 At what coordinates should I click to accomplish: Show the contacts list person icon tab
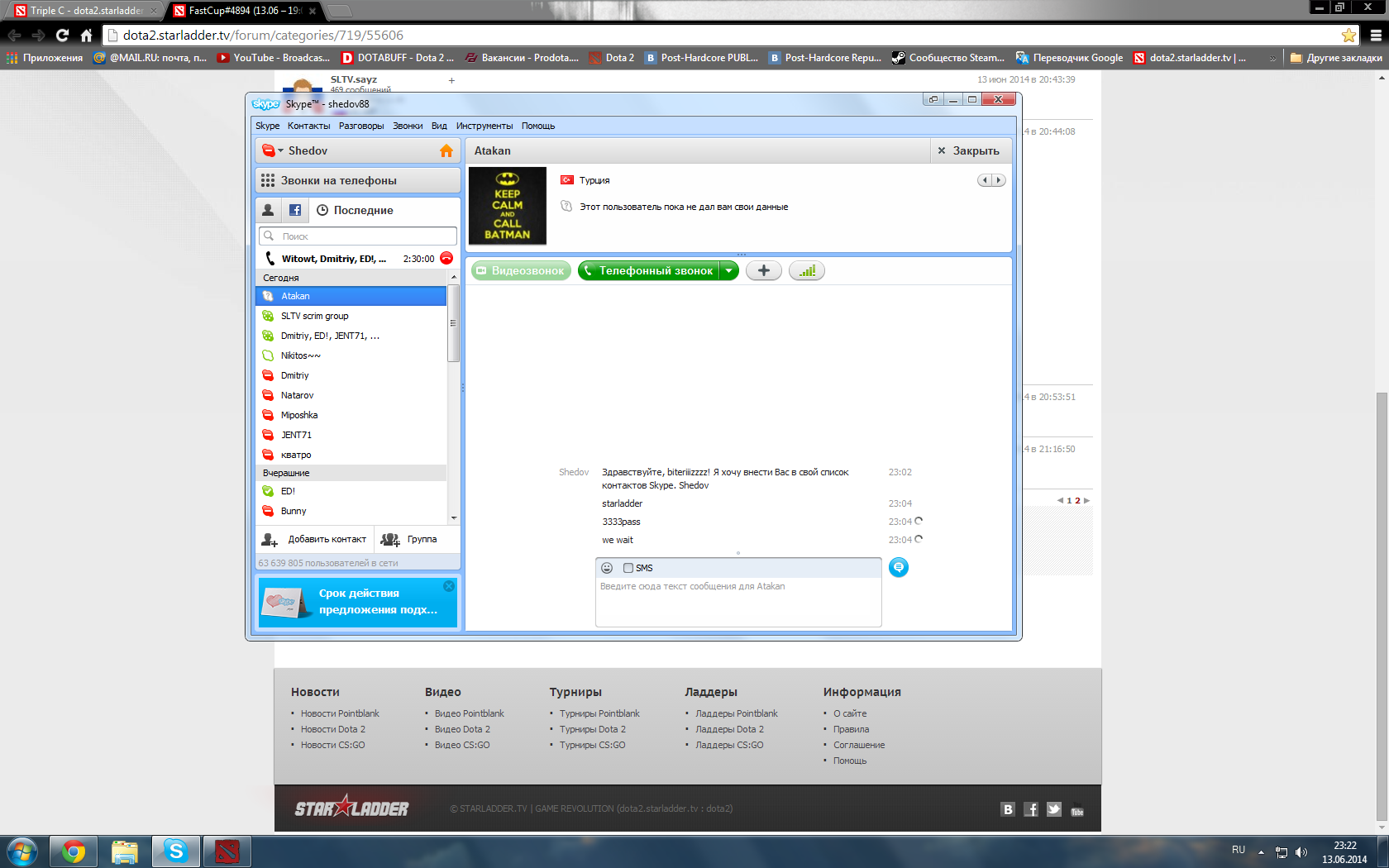(268, 210)
